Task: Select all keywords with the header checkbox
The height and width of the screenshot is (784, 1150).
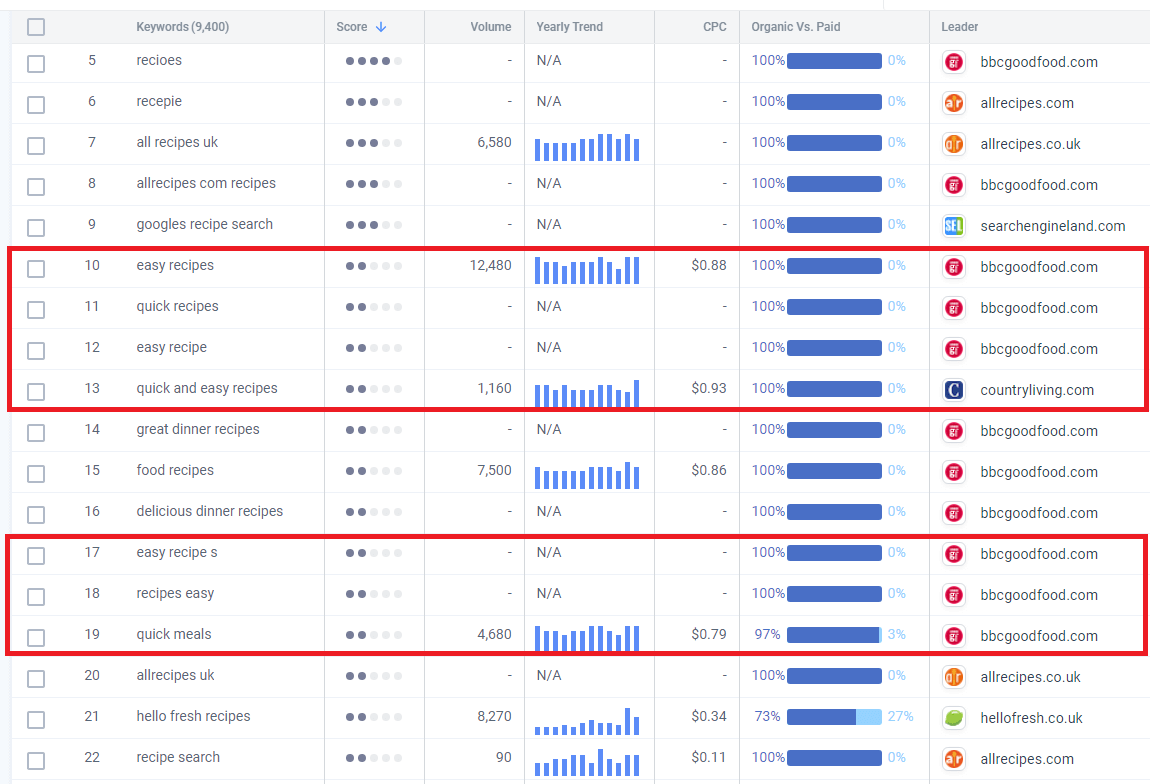Action: pos(36,27)
